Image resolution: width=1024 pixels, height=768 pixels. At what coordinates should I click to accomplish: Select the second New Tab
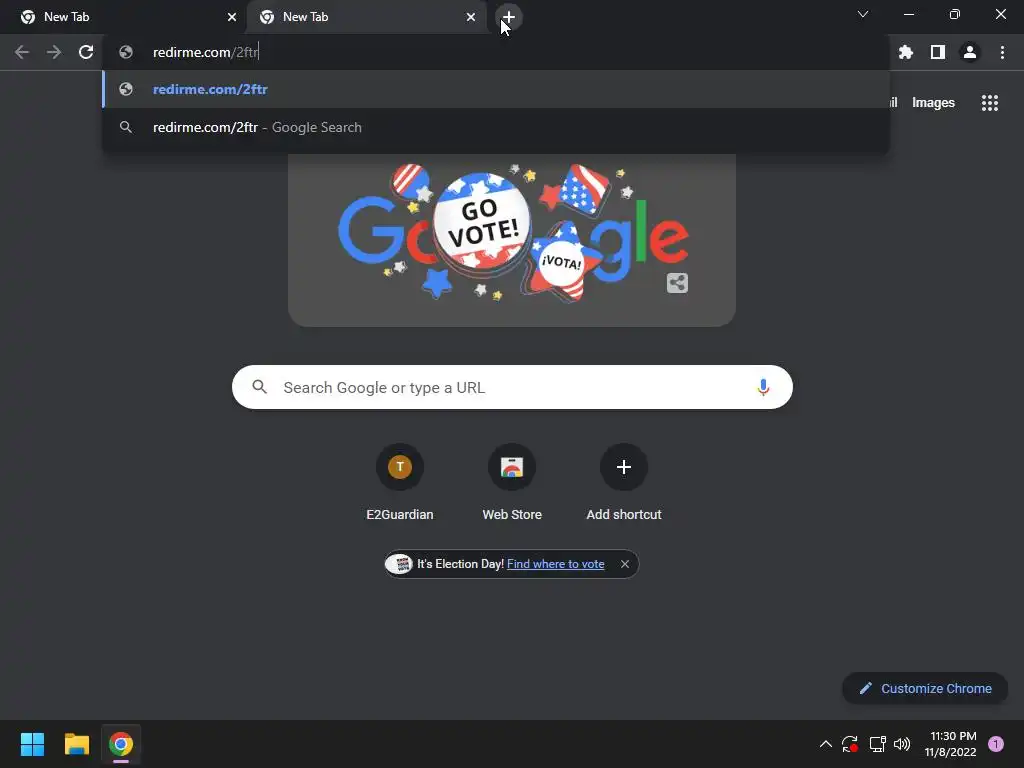(x=366, y=17)
